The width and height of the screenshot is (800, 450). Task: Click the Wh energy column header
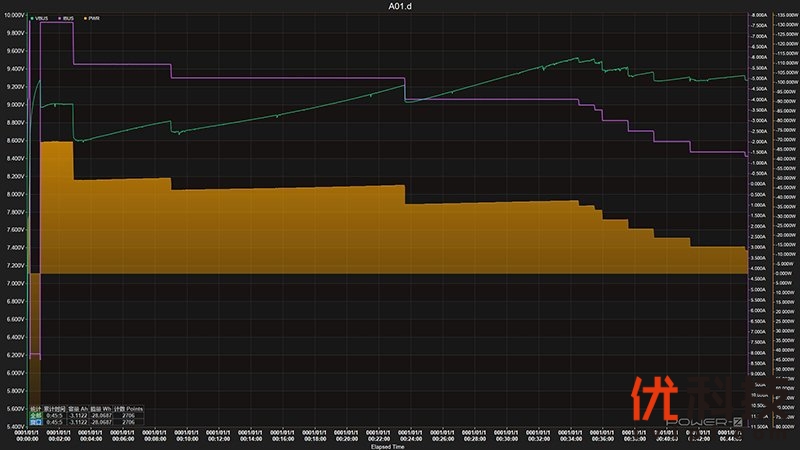tap(100, 408)
